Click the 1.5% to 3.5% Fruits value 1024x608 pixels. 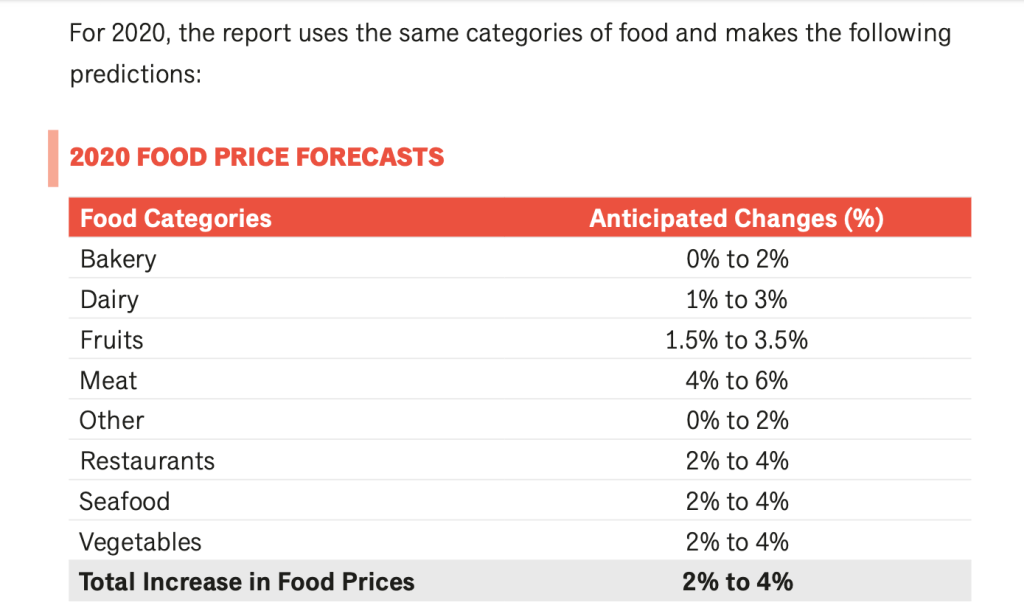(737, 340)
